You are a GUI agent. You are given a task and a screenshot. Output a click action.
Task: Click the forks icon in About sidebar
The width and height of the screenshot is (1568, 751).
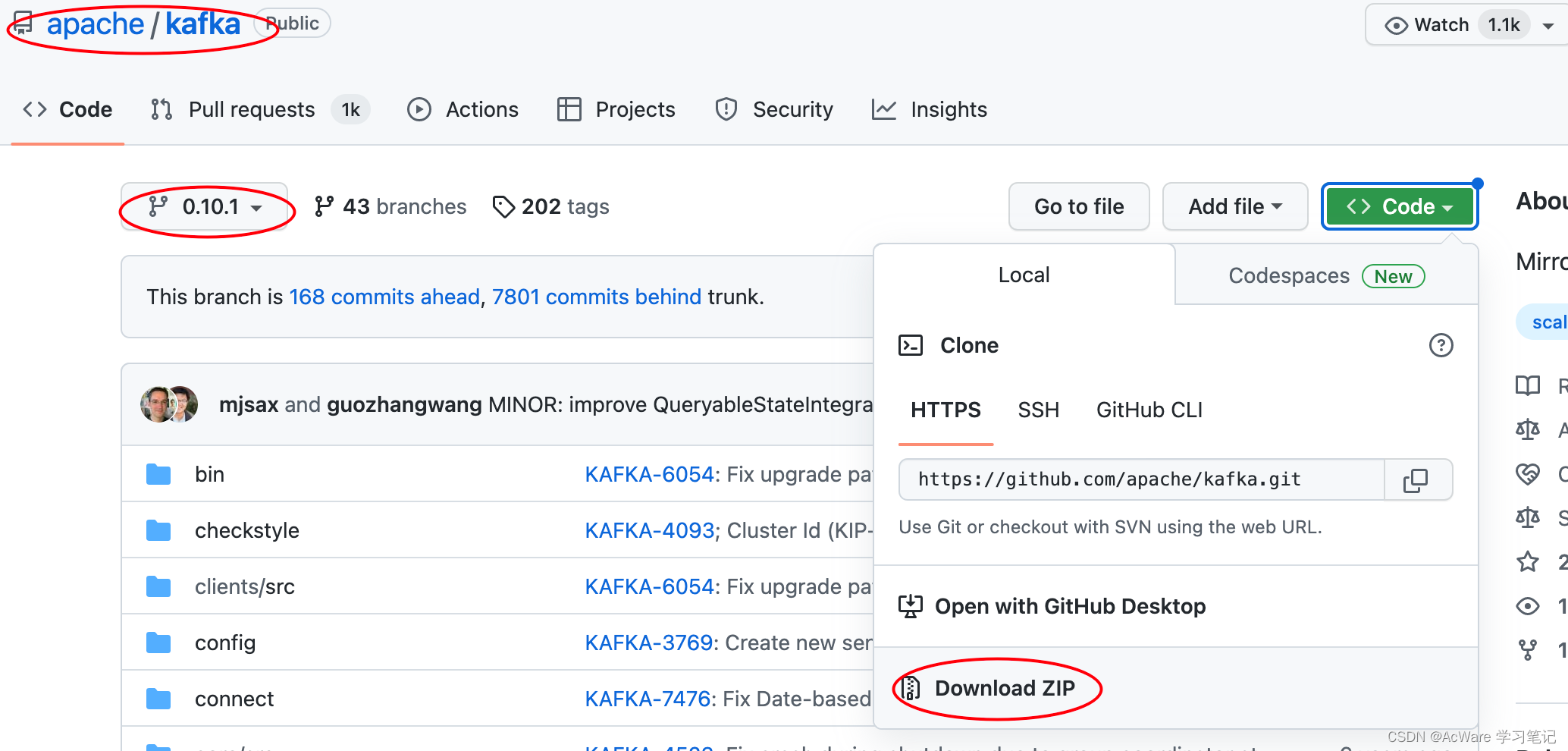pos(1528,649)
